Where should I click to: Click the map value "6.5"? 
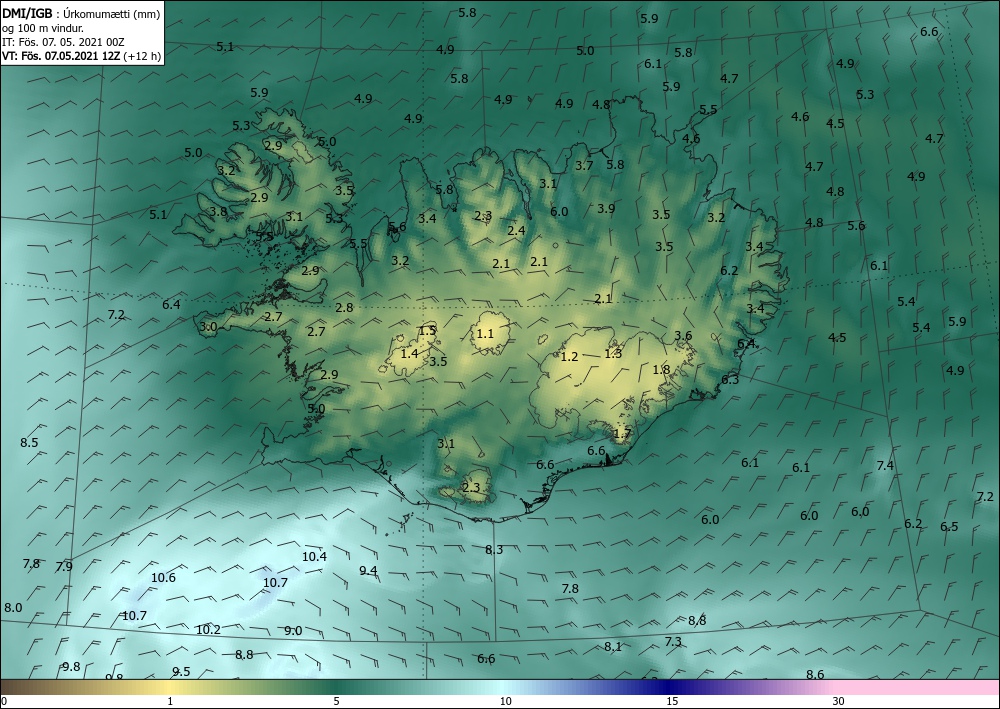pos(949,527)
